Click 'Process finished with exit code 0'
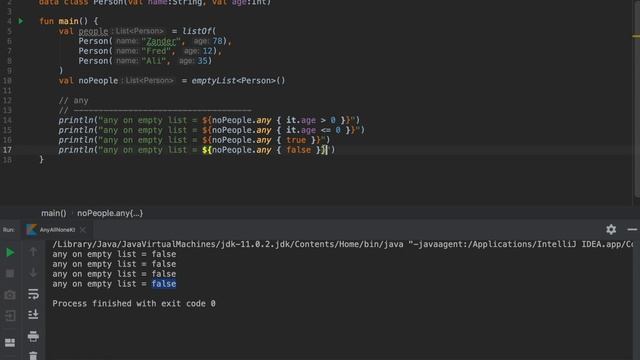 (x=134, y=304)
